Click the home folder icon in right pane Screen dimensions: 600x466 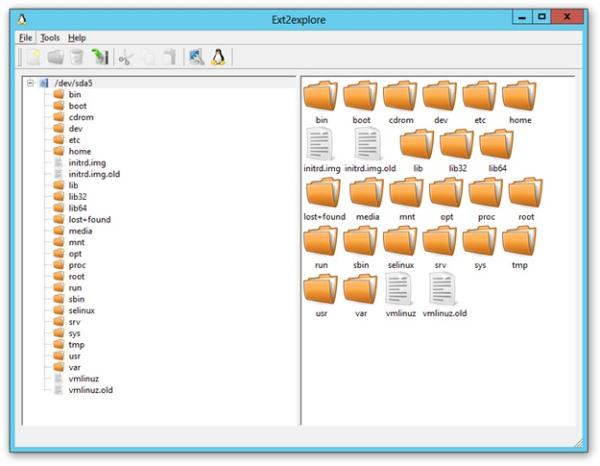(x=520, y=96)
